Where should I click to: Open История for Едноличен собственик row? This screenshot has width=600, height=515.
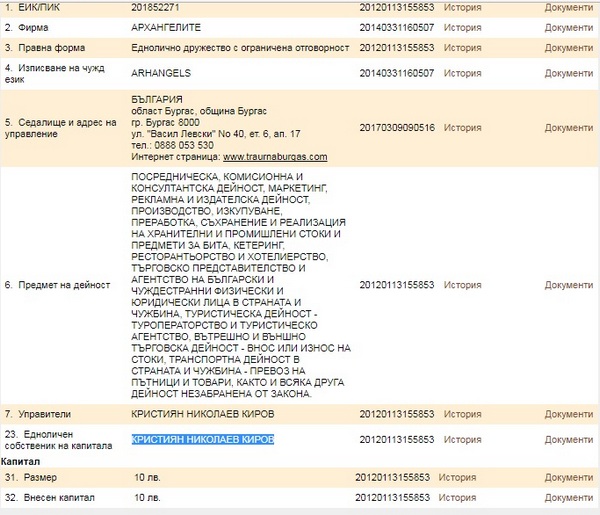(x=462, y=440)
